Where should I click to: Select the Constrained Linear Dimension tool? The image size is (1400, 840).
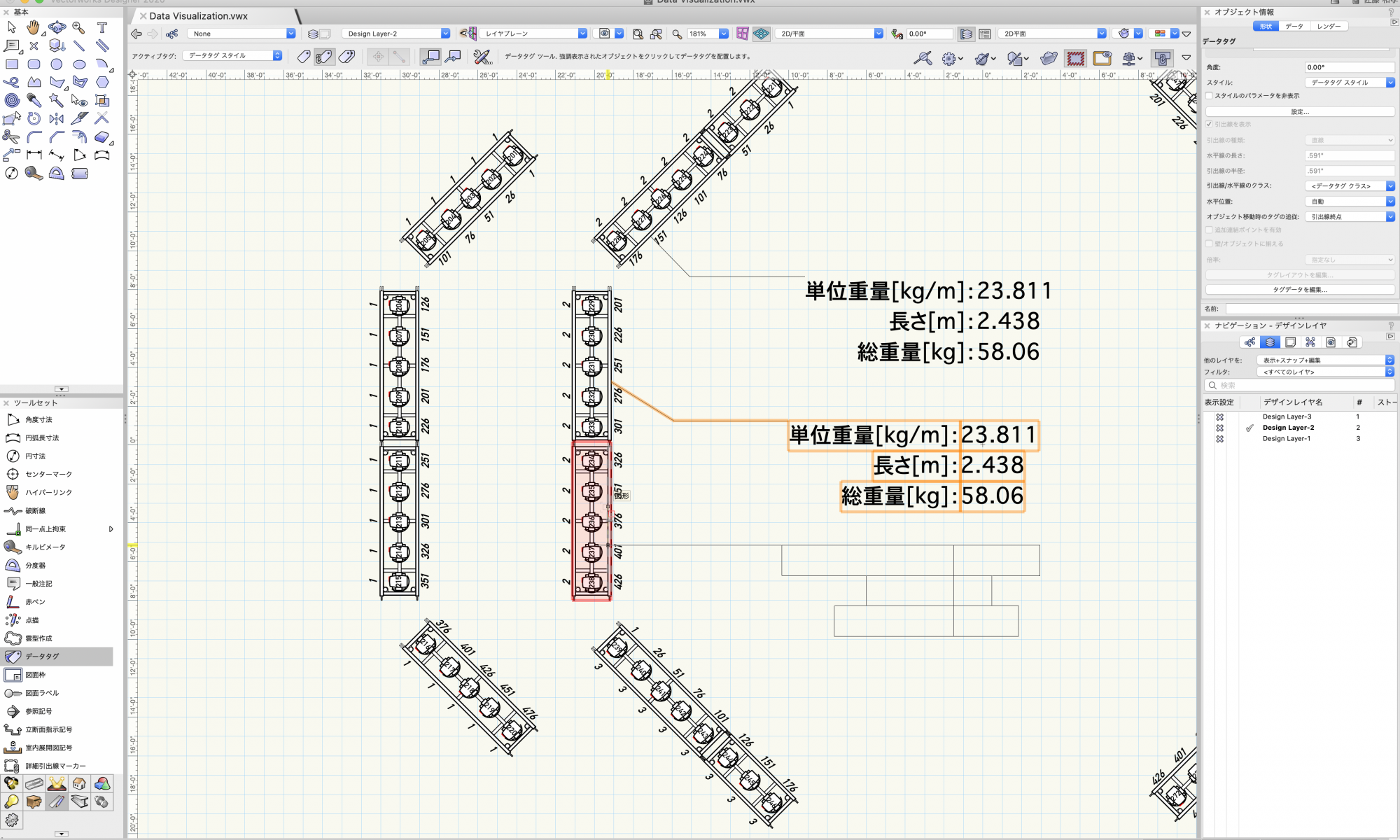pyautogui.click(x=34, y=155)
